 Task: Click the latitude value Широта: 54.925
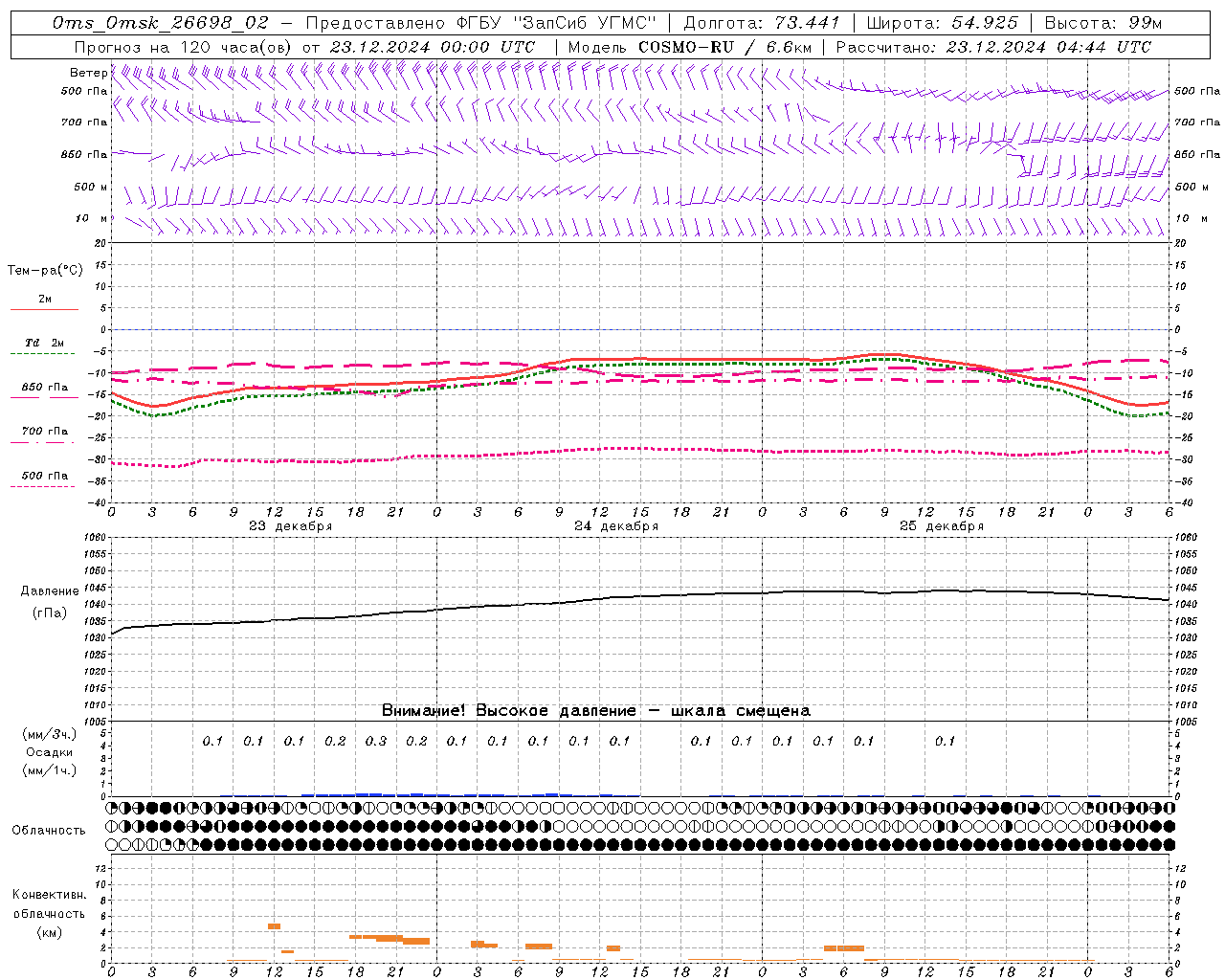click(942, 23)
